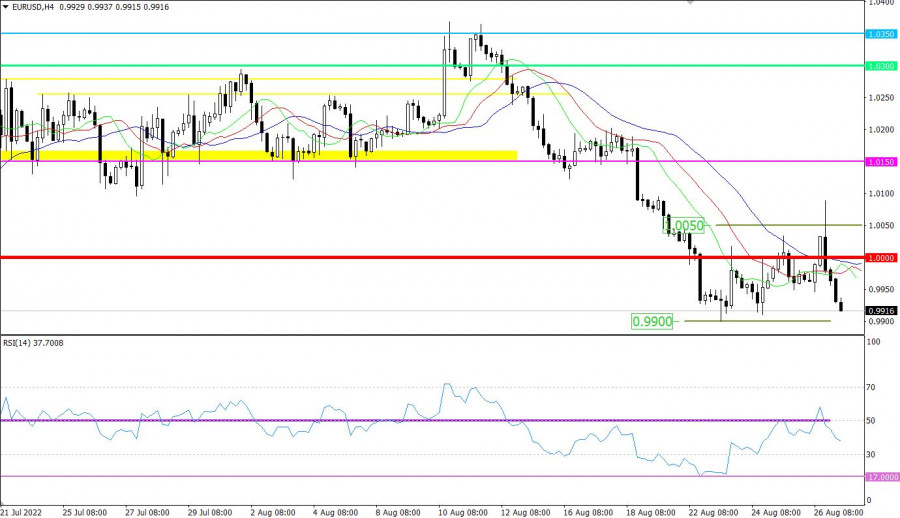Click the red 1.0000 price level tag
This screenshot has height=518, width=900.
point(881,258)
